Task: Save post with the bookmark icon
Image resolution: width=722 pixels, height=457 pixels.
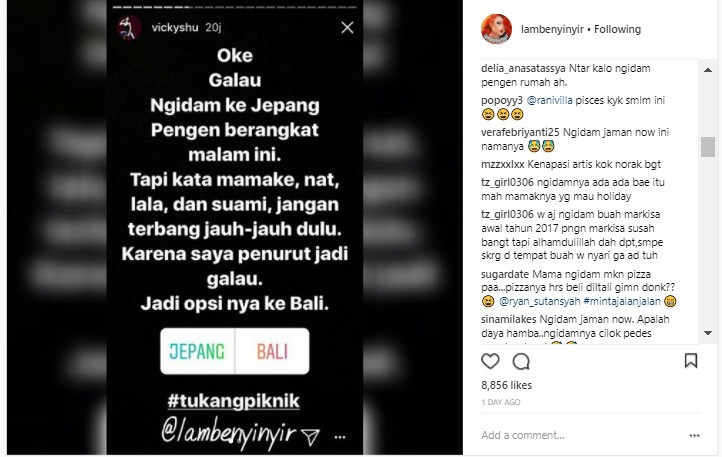Action: coord(691,360)
